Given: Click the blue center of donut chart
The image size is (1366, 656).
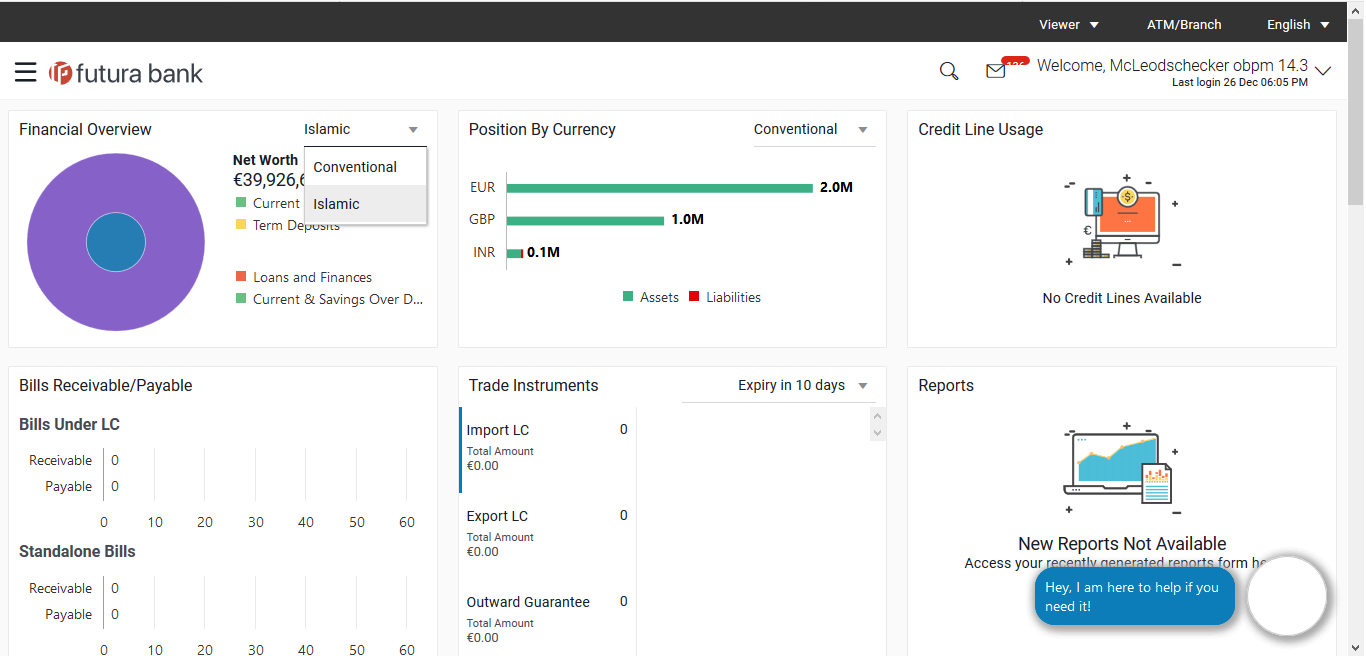Looking at the screenshot, I should tap(116, 242).
